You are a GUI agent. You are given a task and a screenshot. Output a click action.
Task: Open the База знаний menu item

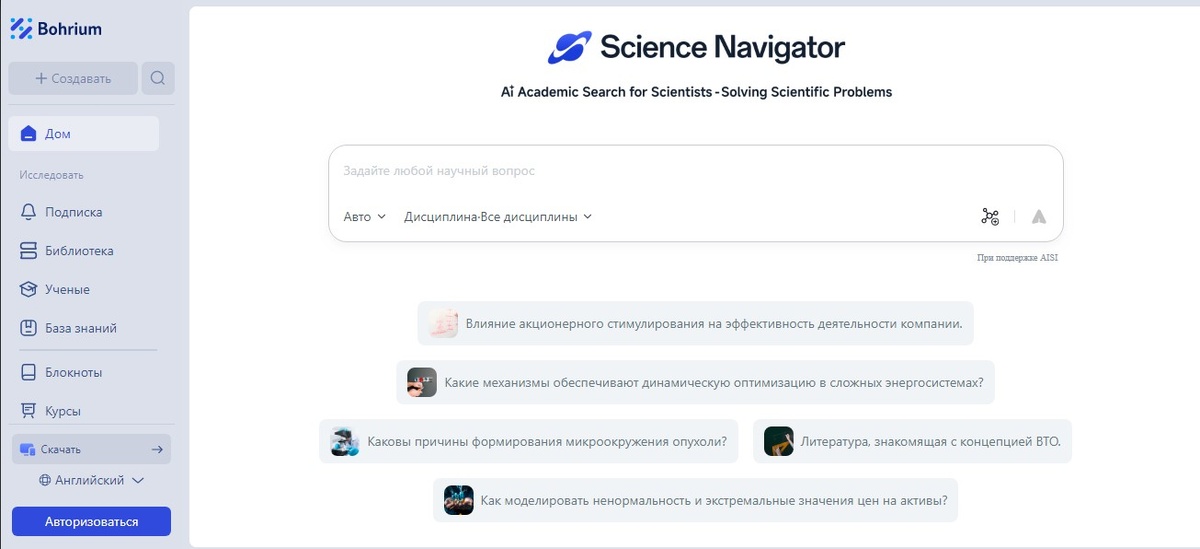pos(80,328)
